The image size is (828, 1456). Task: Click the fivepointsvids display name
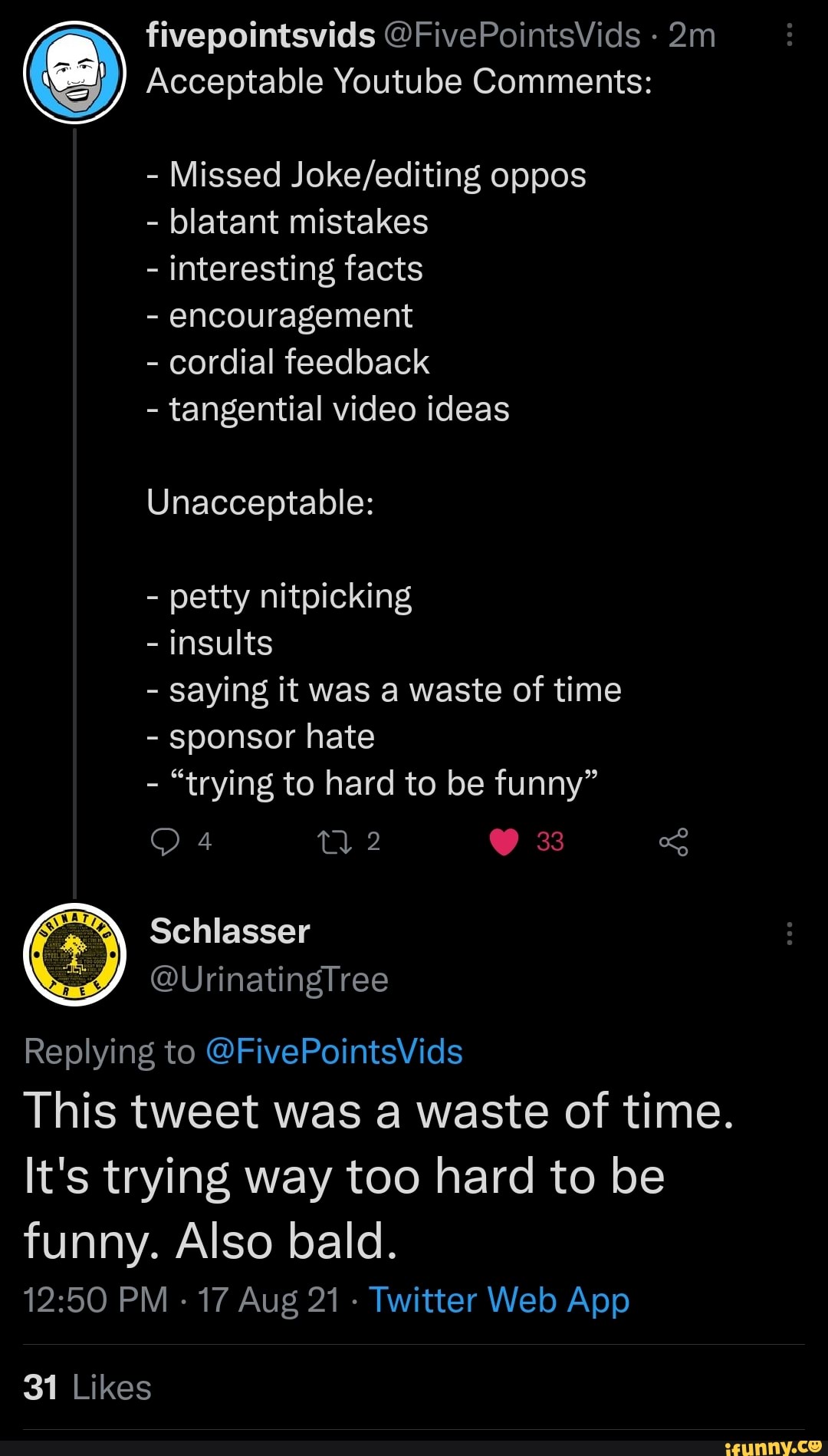pyautogui.click(x=261, y=35)
